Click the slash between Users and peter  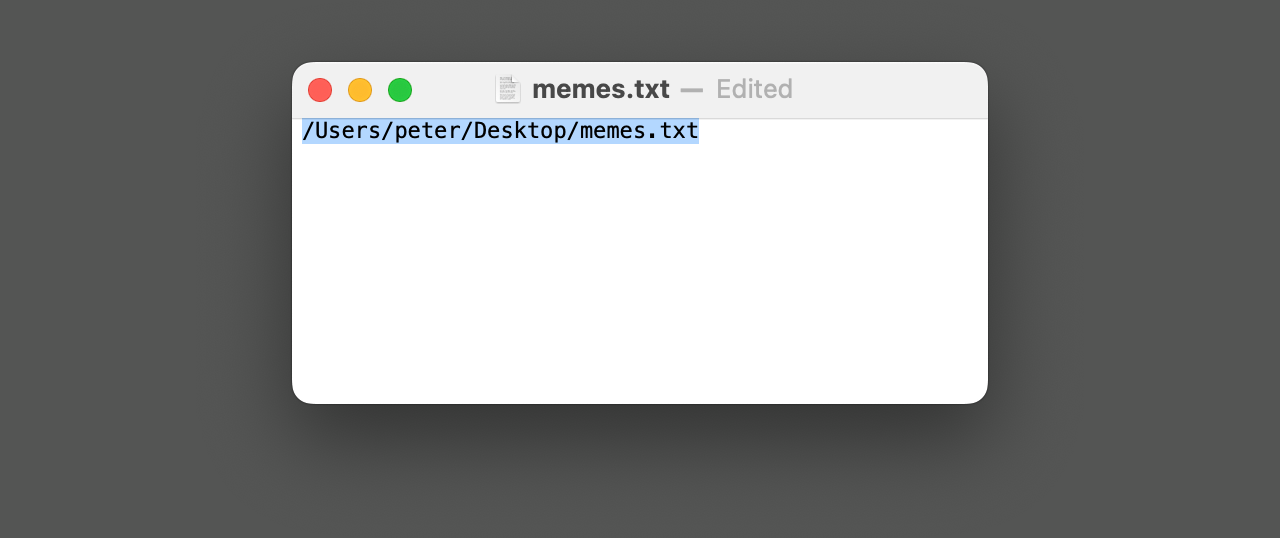pos(387,131)
